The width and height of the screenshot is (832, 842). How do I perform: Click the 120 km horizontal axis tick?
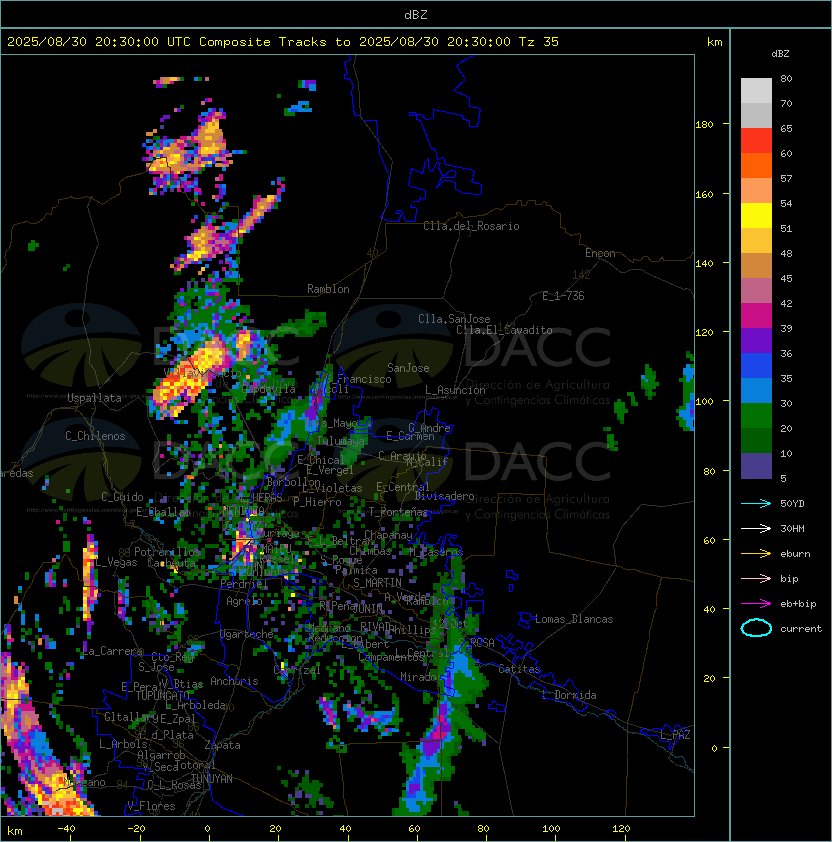621,829
